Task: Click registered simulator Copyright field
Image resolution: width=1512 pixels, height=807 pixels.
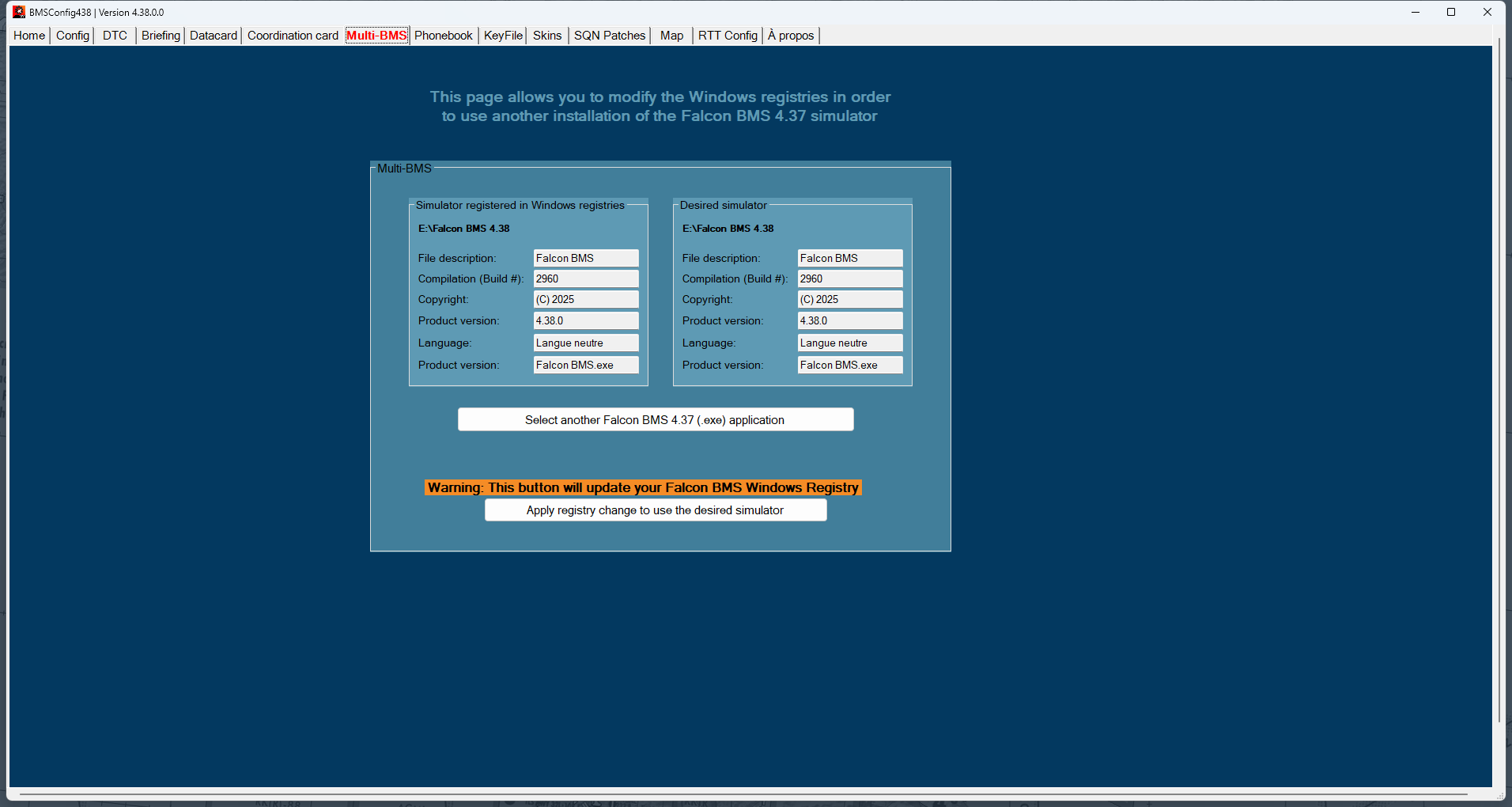Action: 586,299
